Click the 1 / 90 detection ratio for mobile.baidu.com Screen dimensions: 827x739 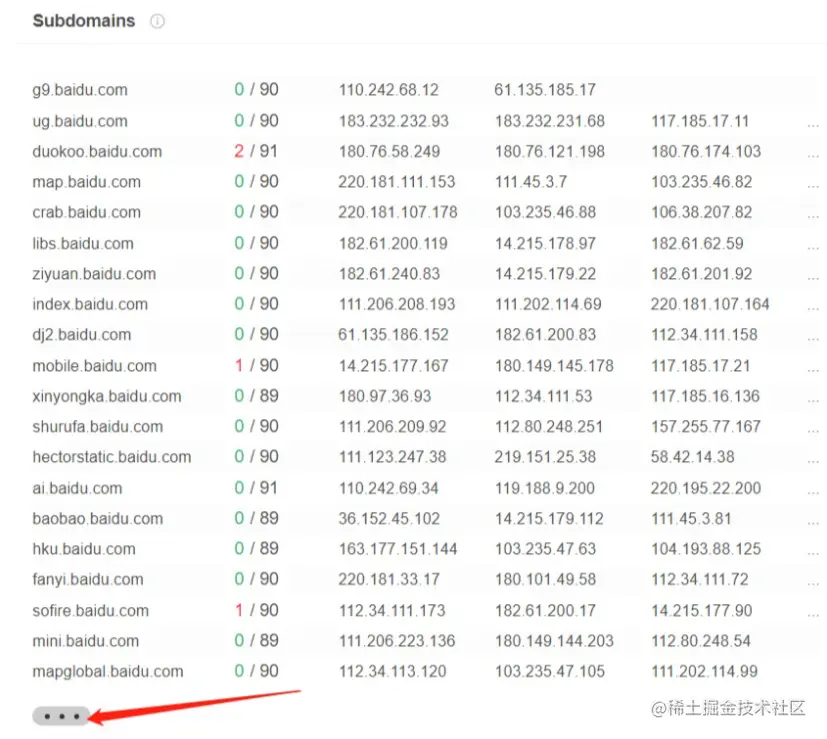click(256, 366)
